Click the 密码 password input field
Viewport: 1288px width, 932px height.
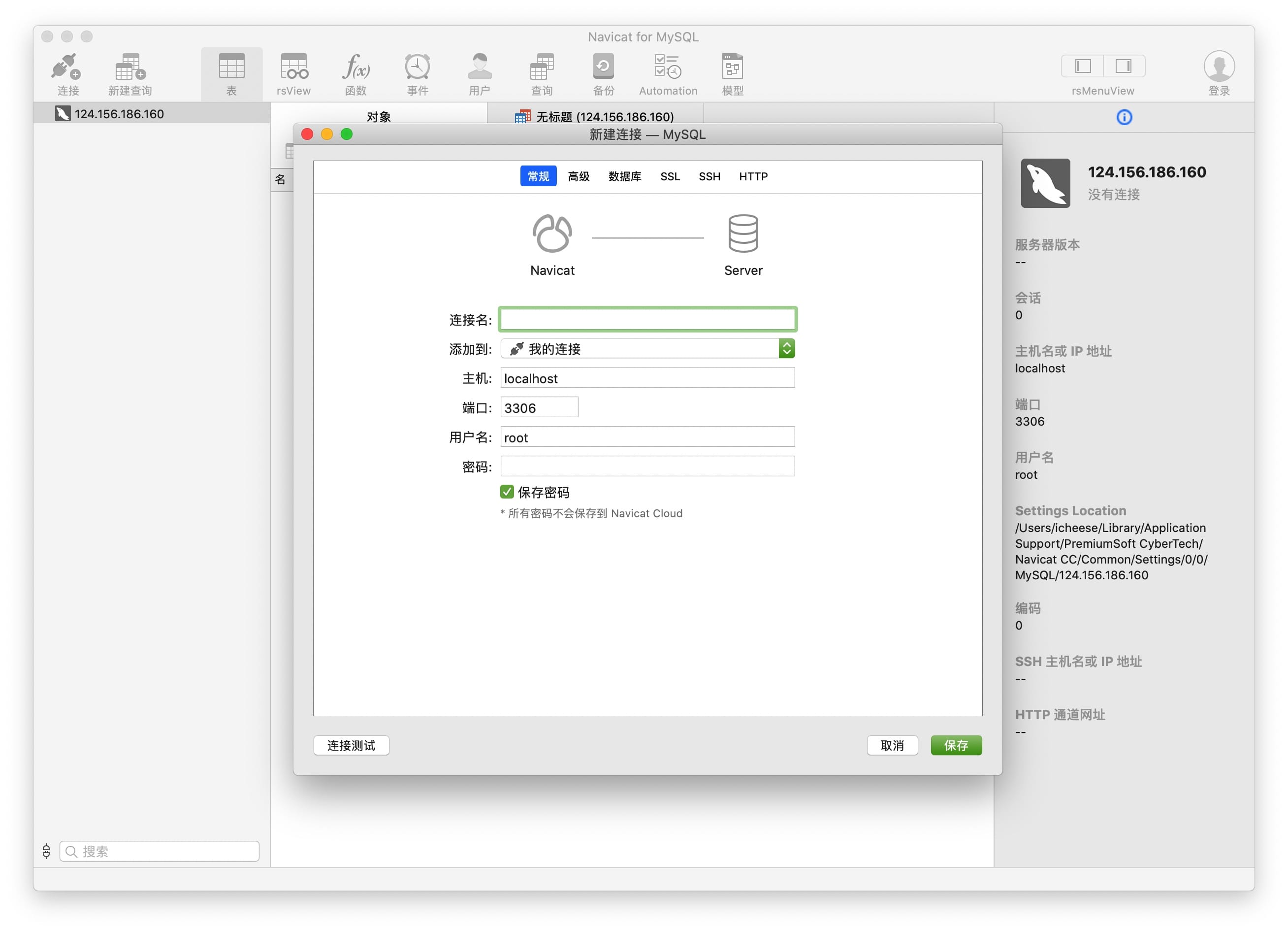click(x=647, y=466)
